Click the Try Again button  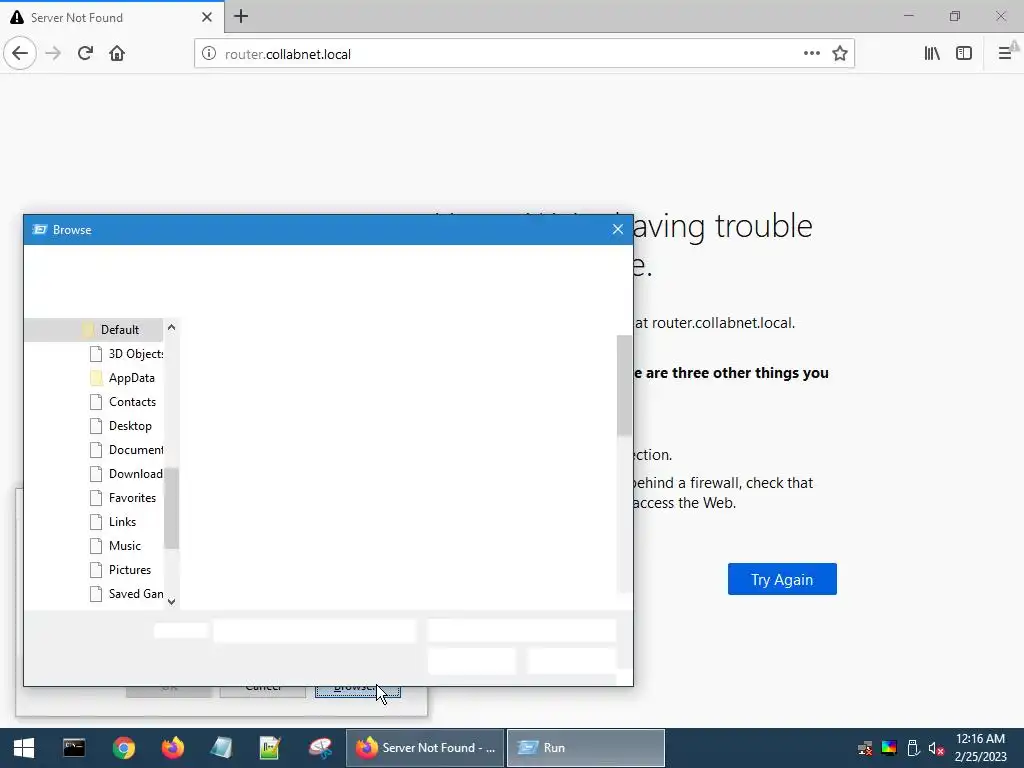[x=782, y=579]
